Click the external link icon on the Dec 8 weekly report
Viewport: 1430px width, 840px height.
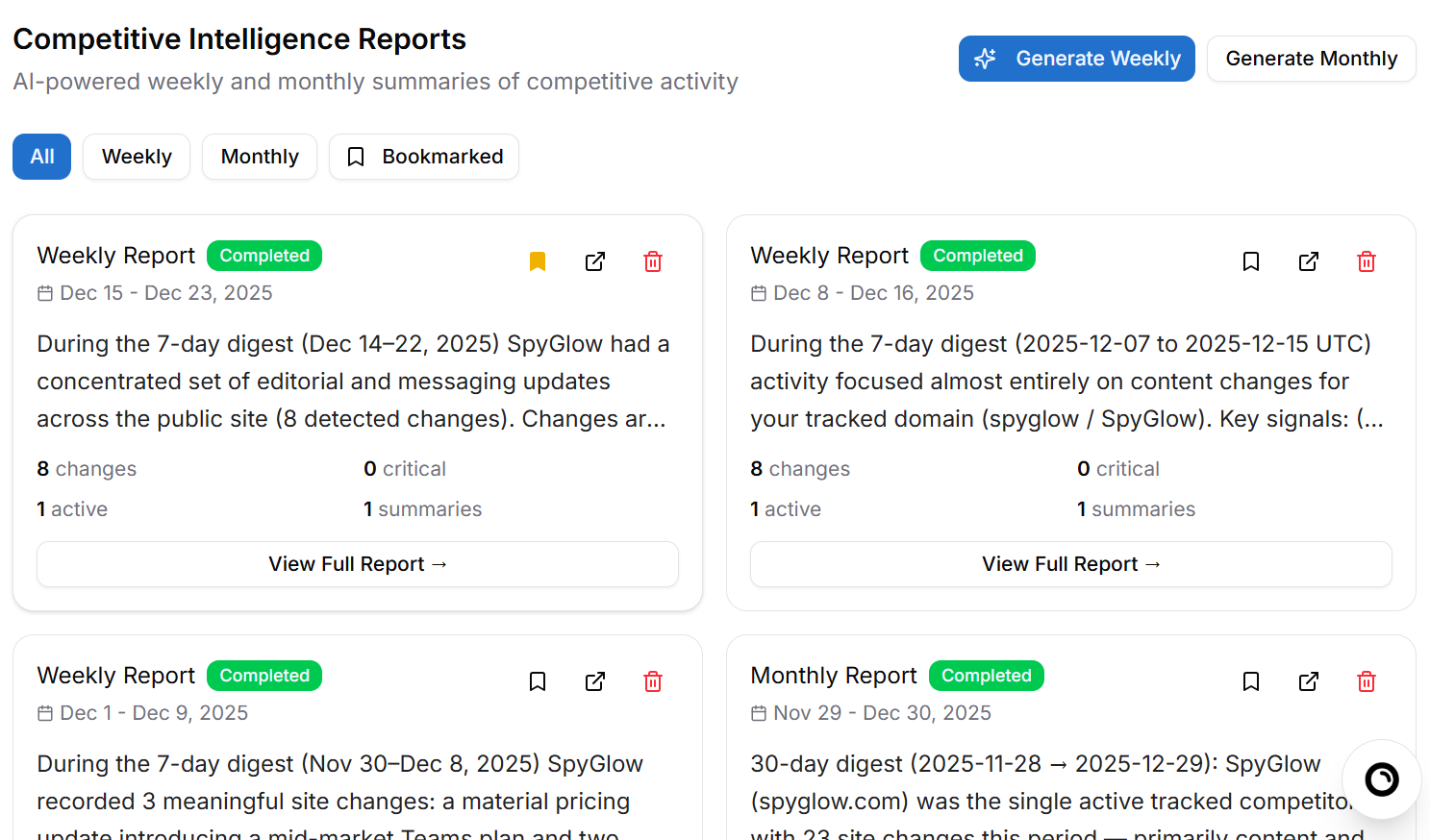tap(1309, 260)
